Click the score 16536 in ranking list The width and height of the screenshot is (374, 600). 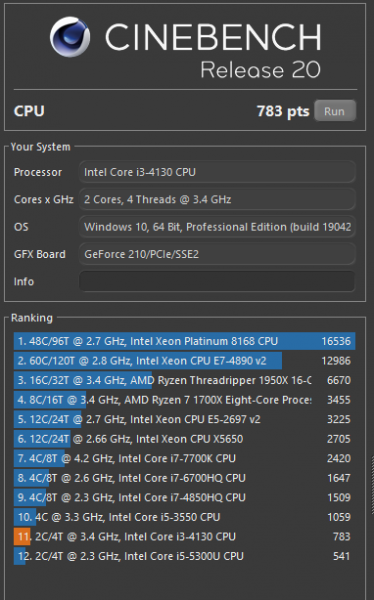[336, 341]
